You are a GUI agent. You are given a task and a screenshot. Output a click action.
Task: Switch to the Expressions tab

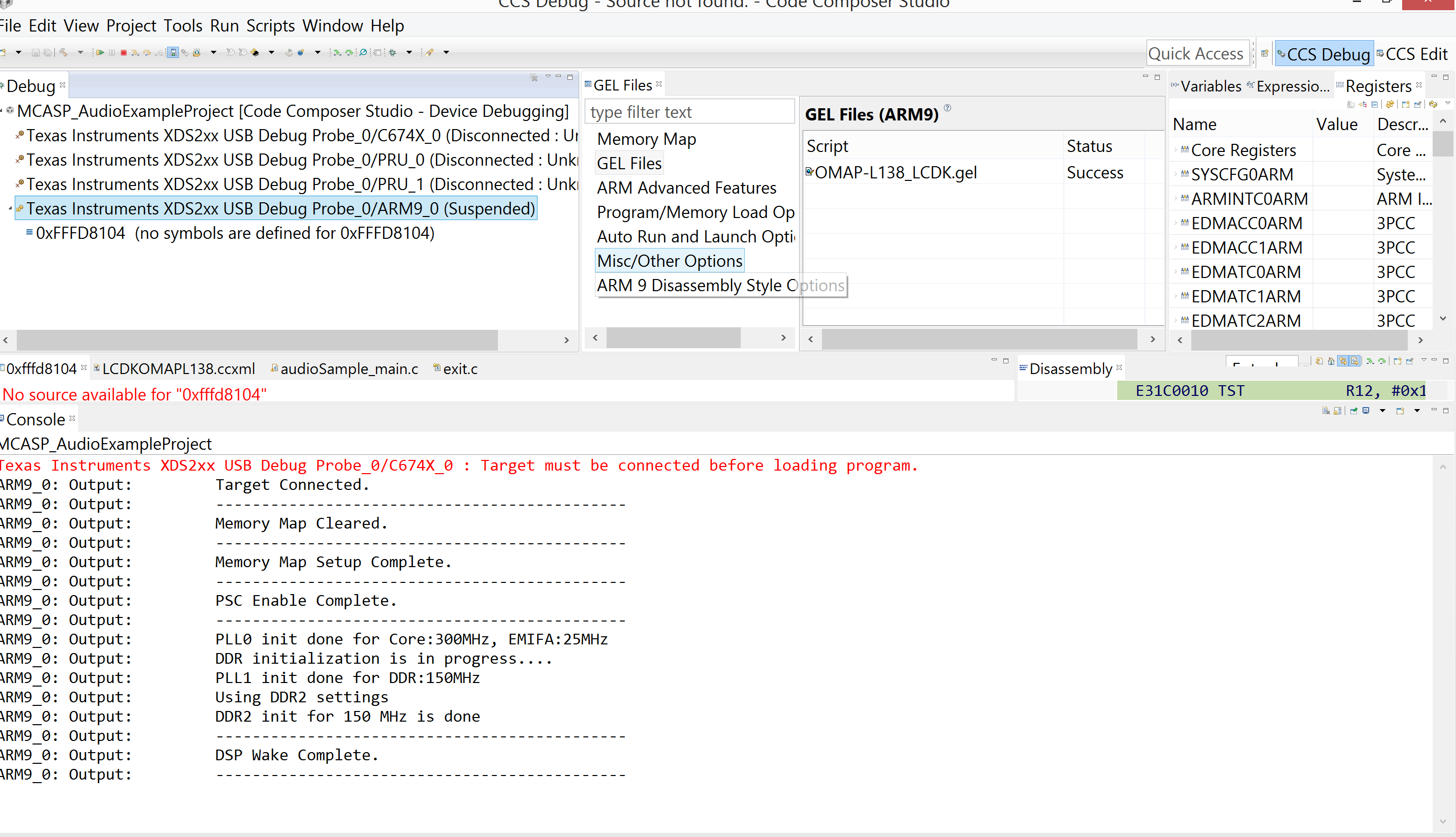pyautogui.click(x=1288, y=86)
